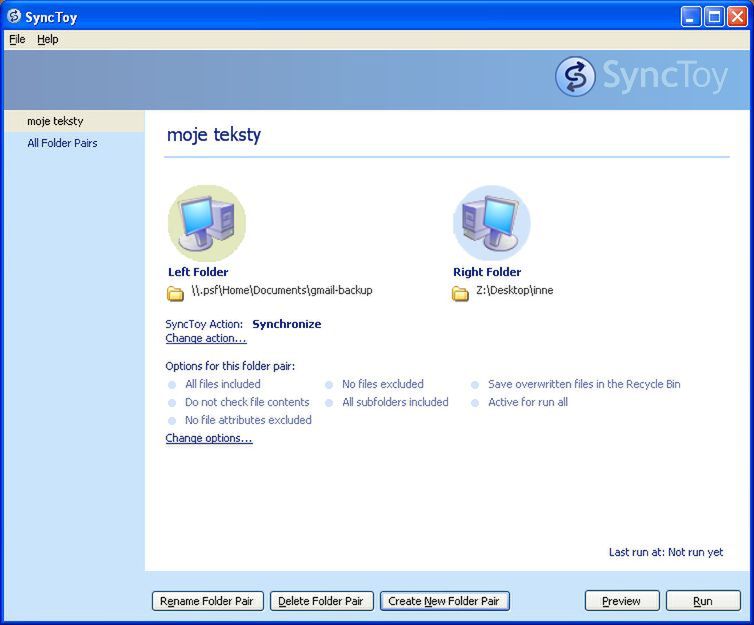Click the Preview button

pyautogui.click(x=622, y=601)
